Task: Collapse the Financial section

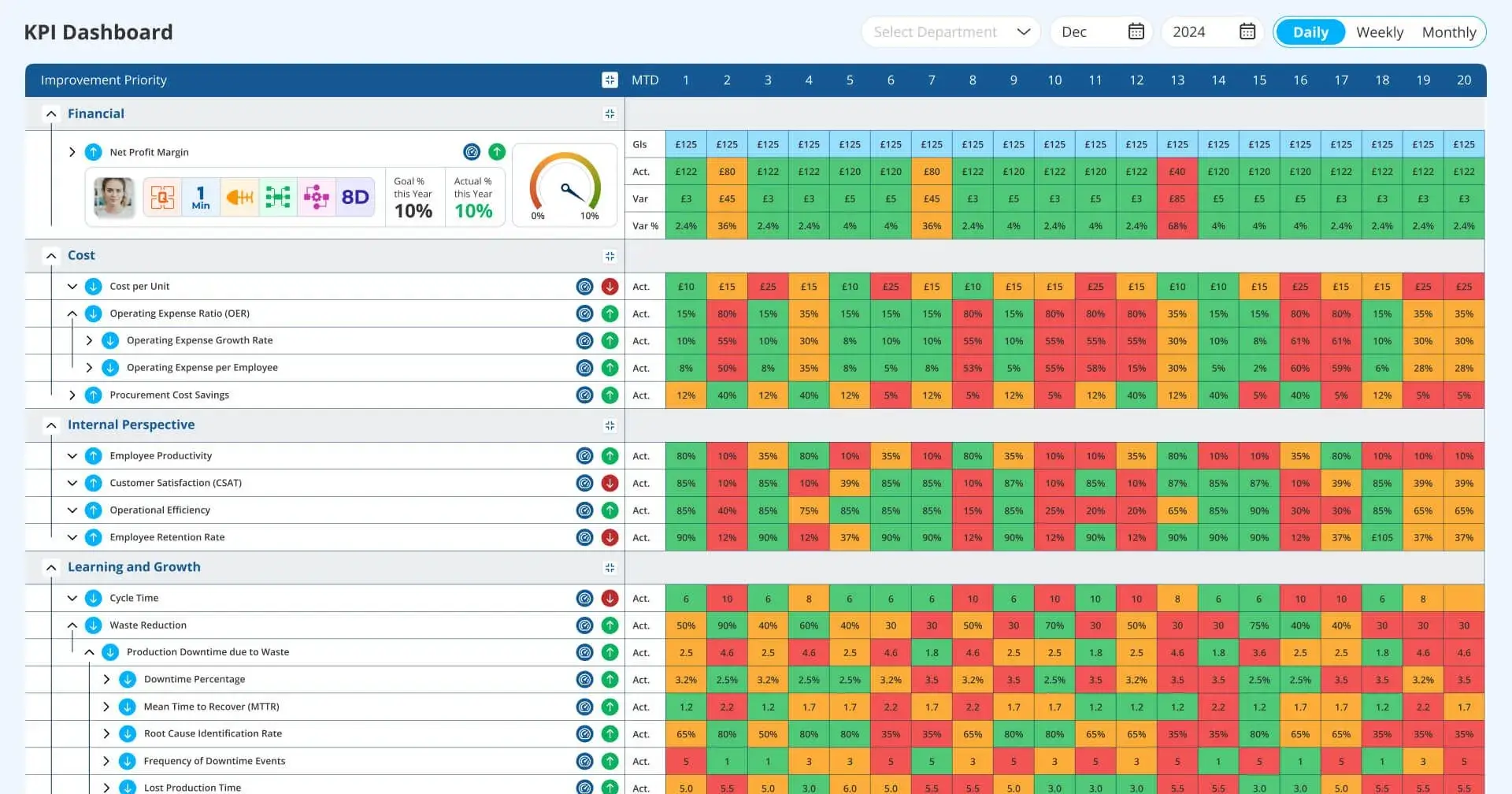Action: tap(51, 113)
